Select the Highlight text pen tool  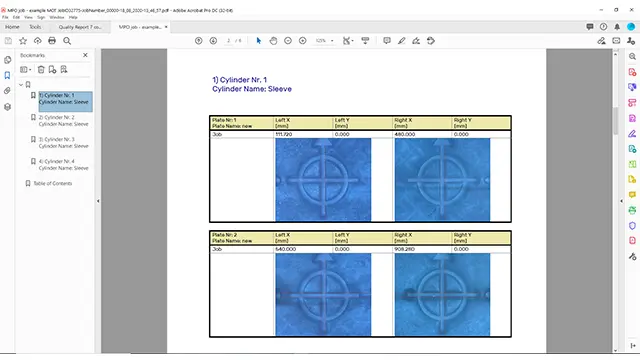pyautogui.click(x=402, y=41)
